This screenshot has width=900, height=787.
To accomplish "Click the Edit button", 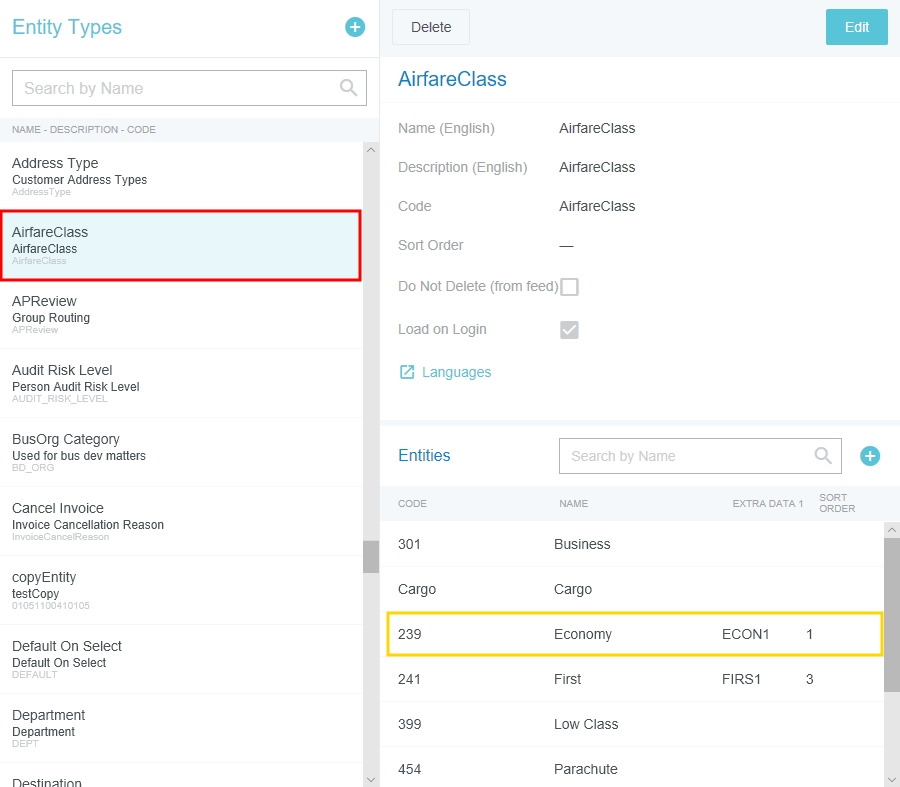I will pyautogui.click(x=856, y=27).
